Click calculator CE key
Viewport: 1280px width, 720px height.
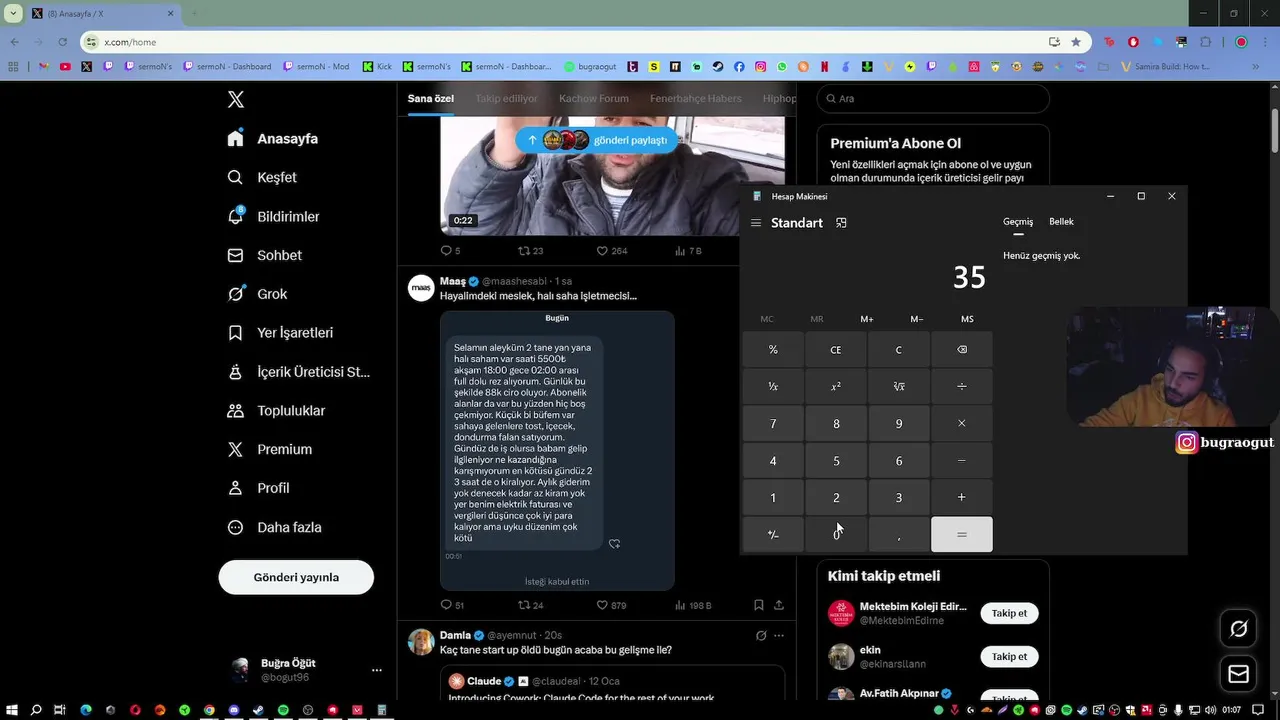coord(836,350)
